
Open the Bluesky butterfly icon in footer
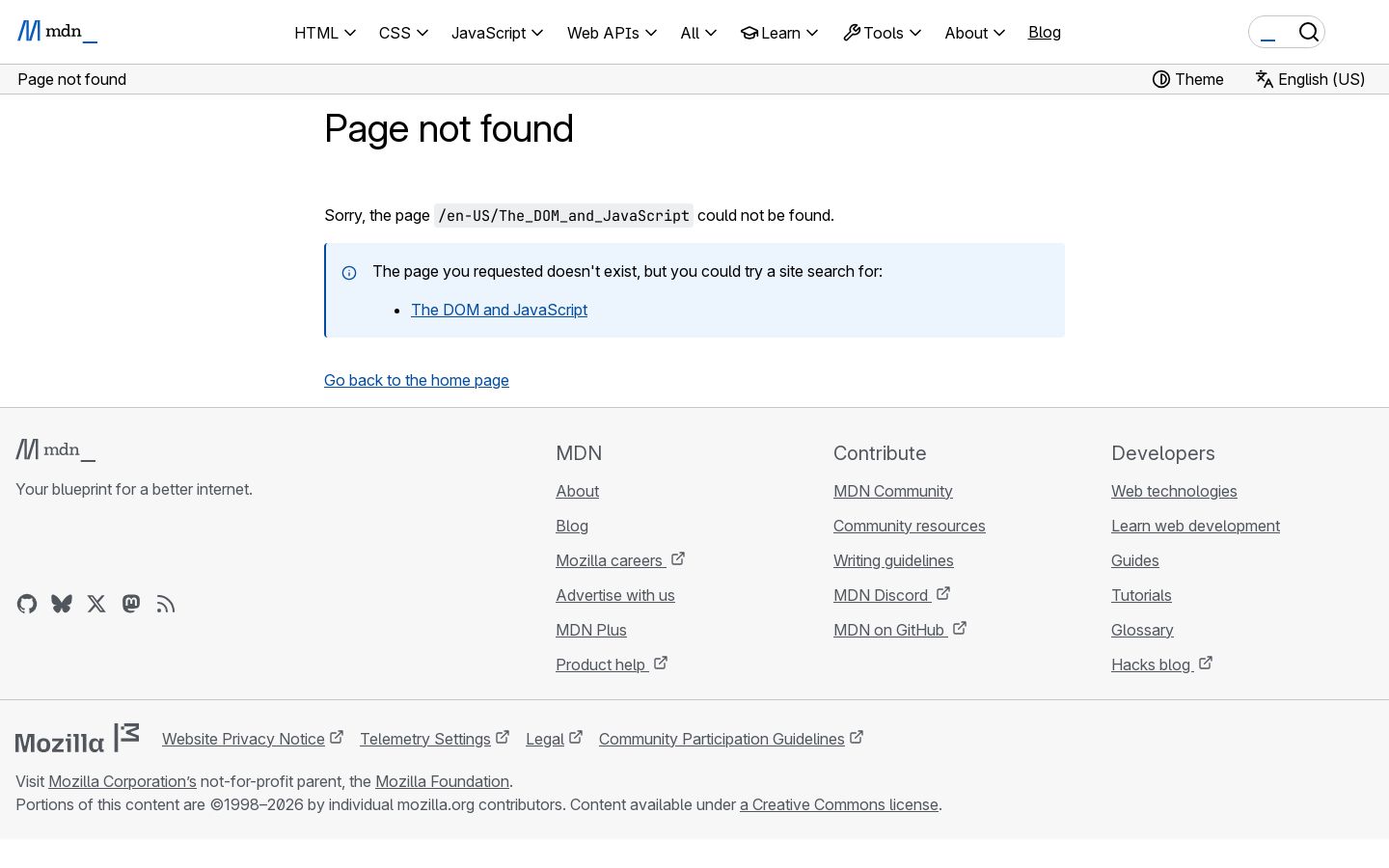(62, 604)
